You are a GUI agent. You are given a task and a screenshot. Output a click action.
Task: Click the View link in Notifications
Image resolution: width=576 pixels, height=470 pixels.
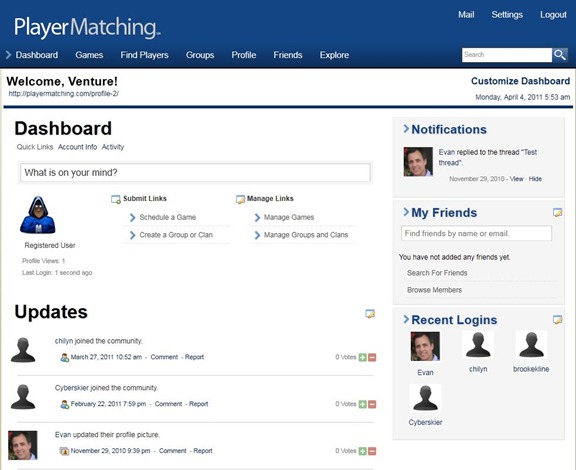click(x=516, y=179)
